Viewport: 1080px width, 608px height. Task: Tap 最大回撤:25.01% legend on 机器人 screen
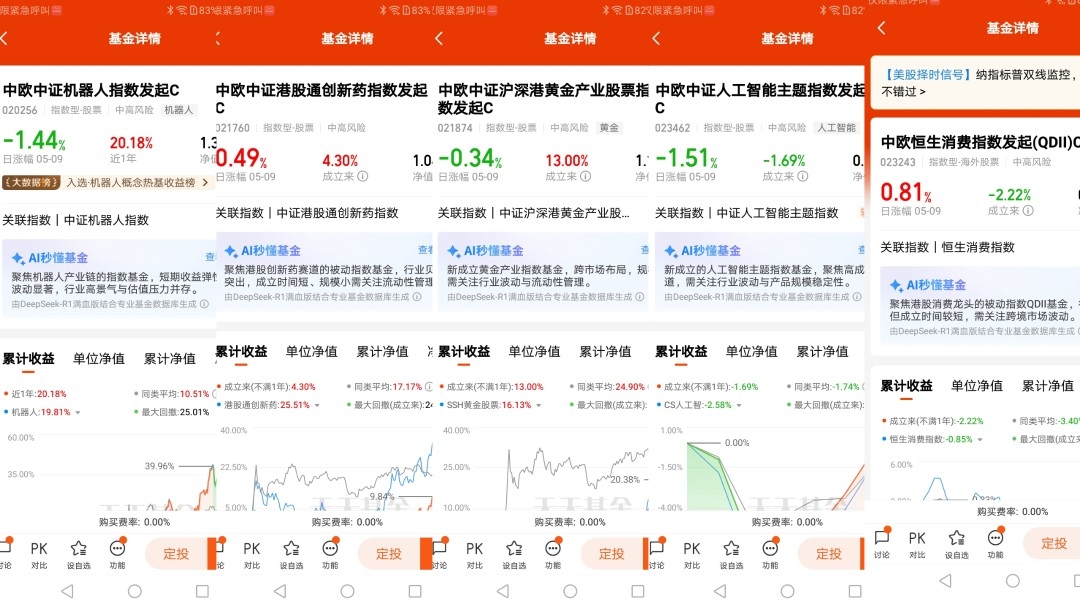pyautogui.click(x=172, y=412)
